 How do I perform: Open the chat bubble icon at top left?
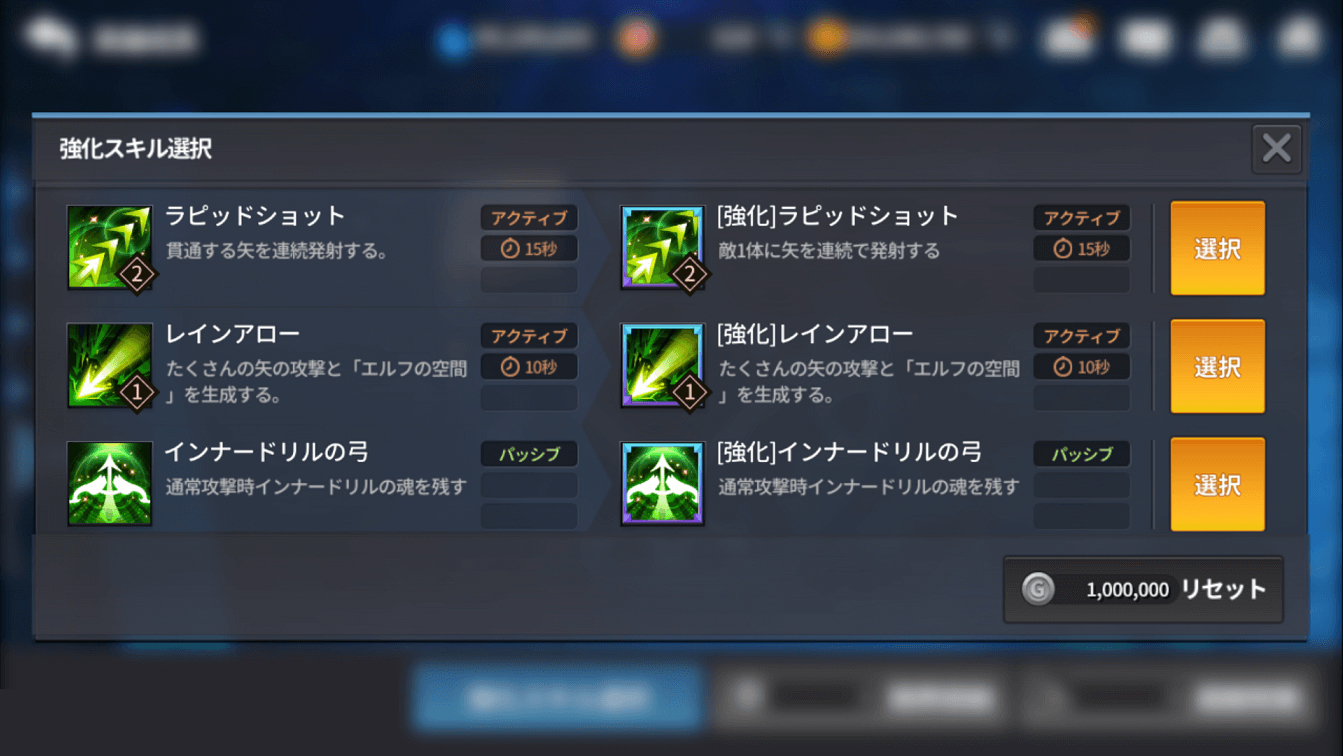(52, 38)
